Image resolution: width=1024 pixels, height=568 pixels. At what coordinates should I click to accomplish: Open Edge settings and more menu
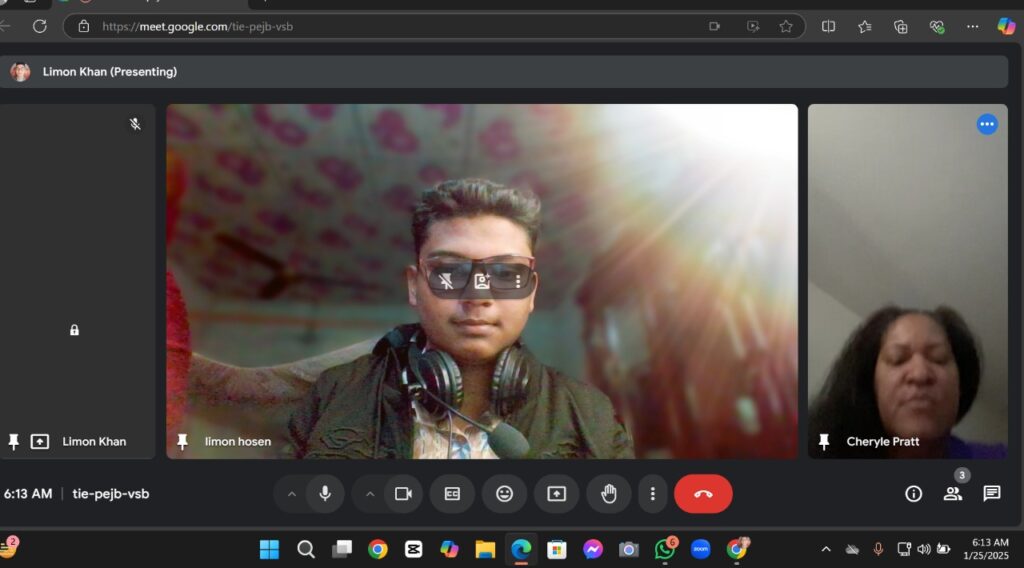click(x=972, y=26)
